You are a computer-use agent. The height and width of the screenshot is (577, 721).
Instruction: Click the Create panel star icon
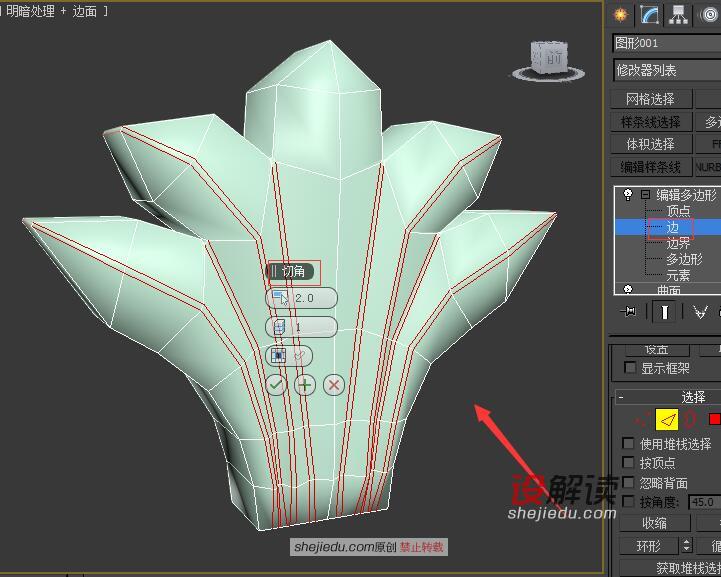coord(621,14)
